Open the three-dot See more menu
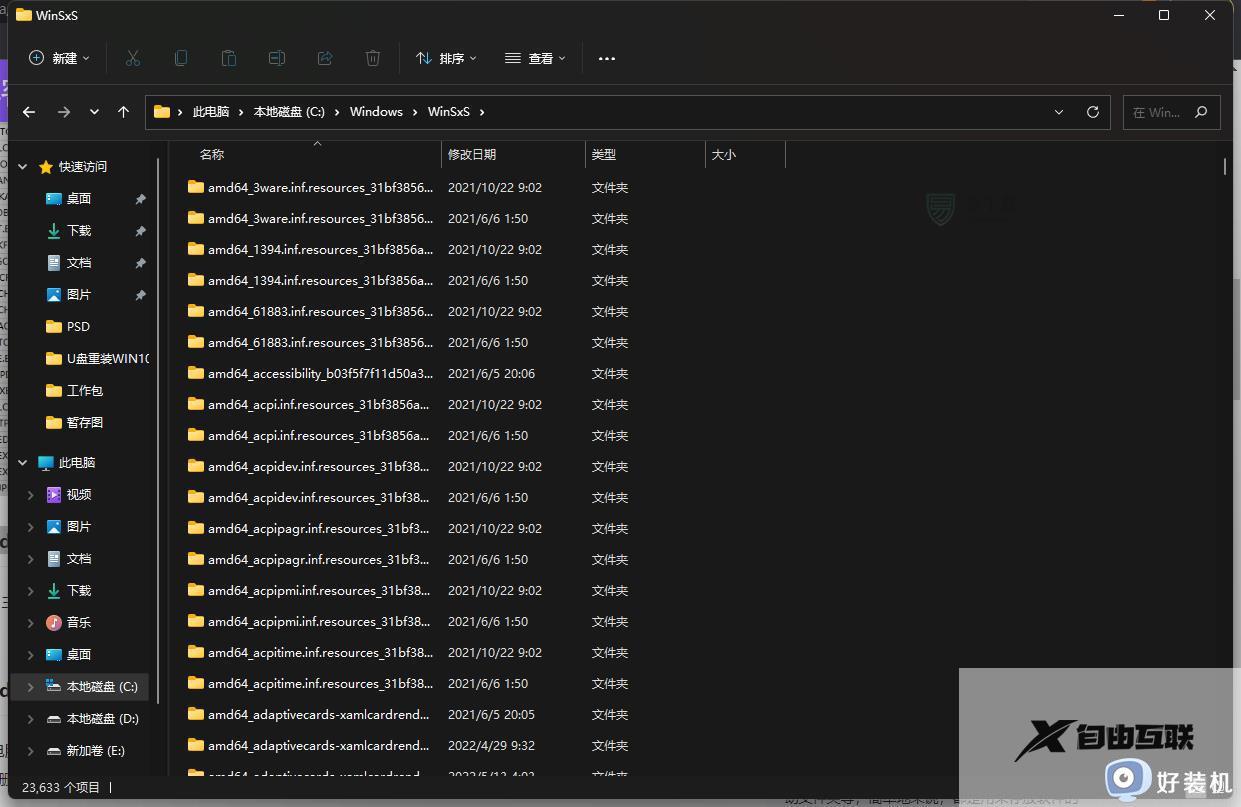 (607, 58)
